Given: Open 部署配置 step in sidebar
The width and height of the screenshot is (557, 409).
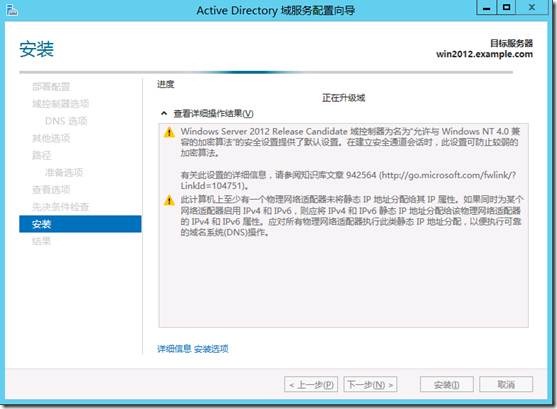Looking at the screenshot, I should 51,87.
